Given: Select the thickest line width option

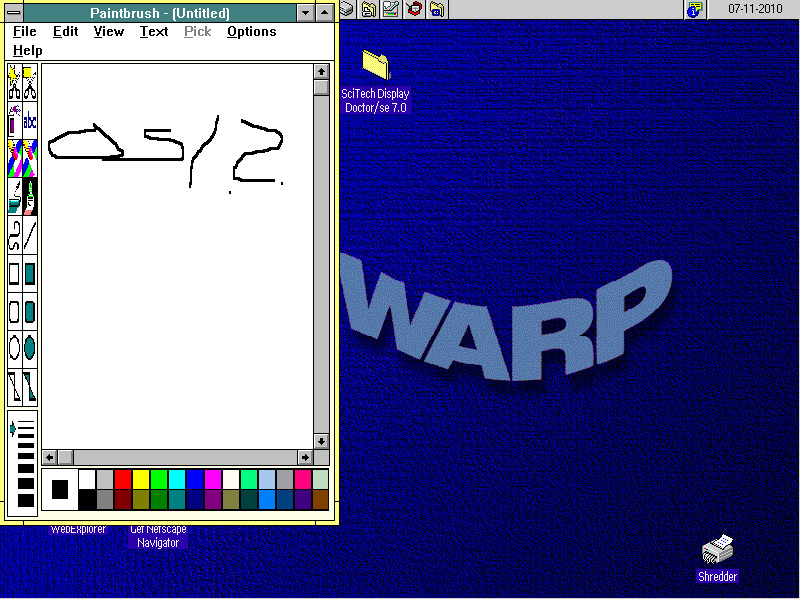Looking at the screenshot, I should coord(26,499).
